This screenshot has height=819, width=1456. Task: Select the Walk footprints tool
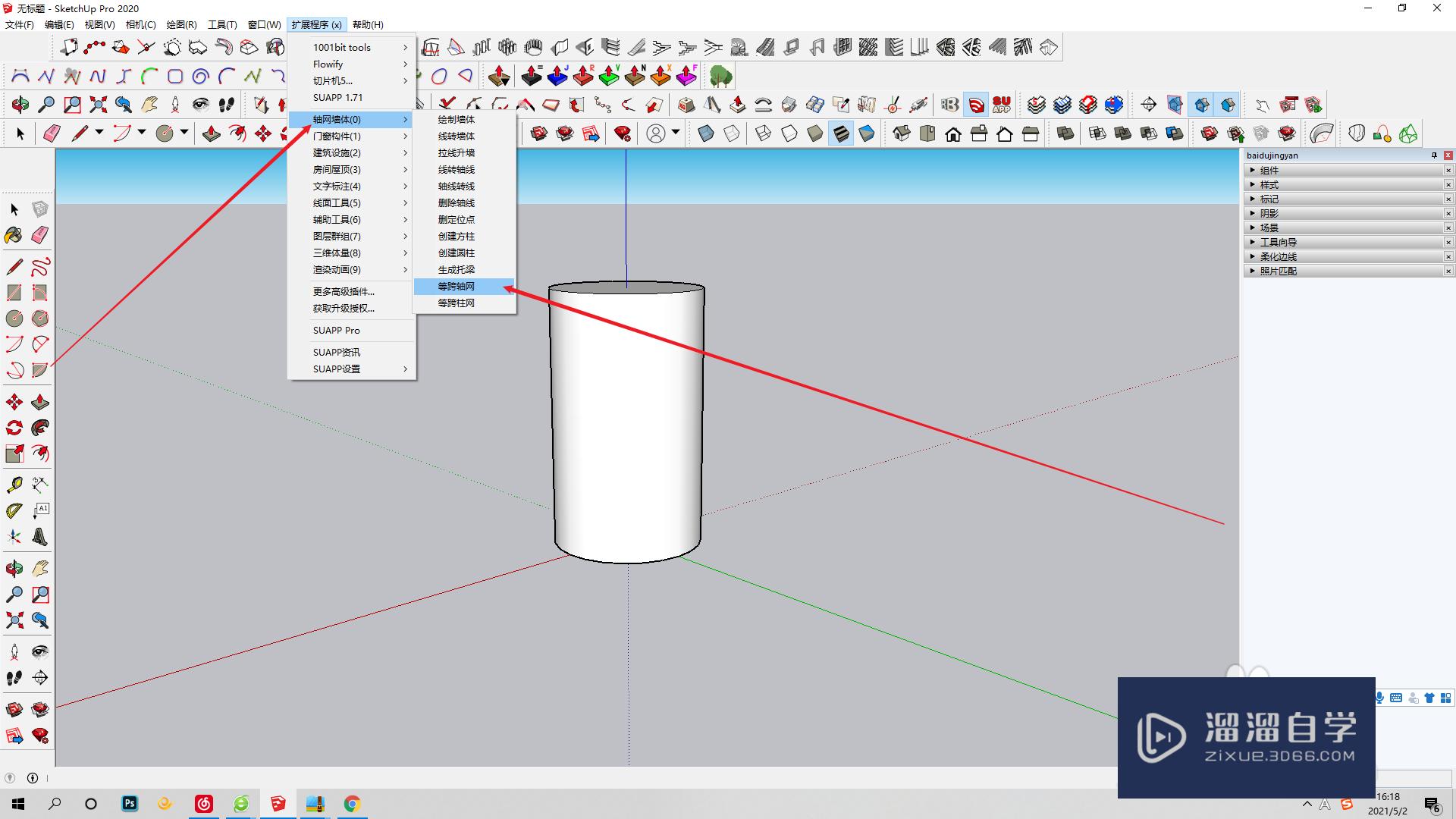(14, 677)
